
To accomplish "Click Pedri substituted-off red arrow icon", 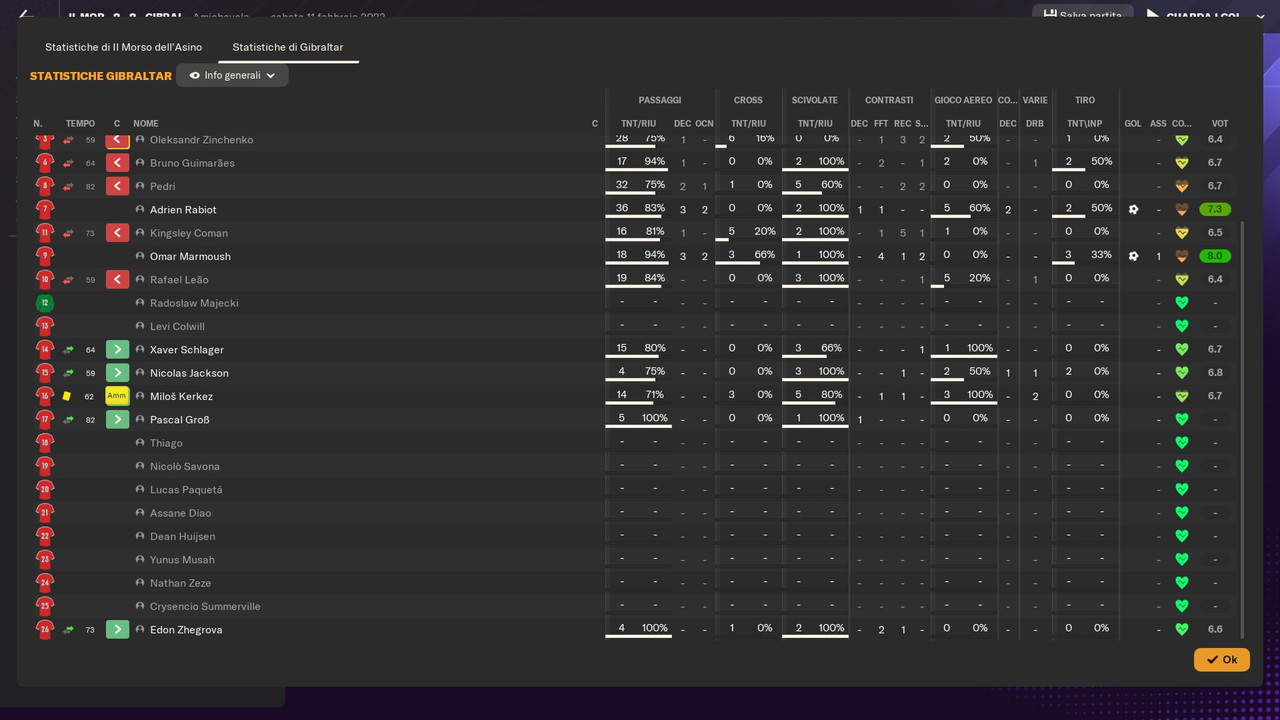I will (117, 186).
